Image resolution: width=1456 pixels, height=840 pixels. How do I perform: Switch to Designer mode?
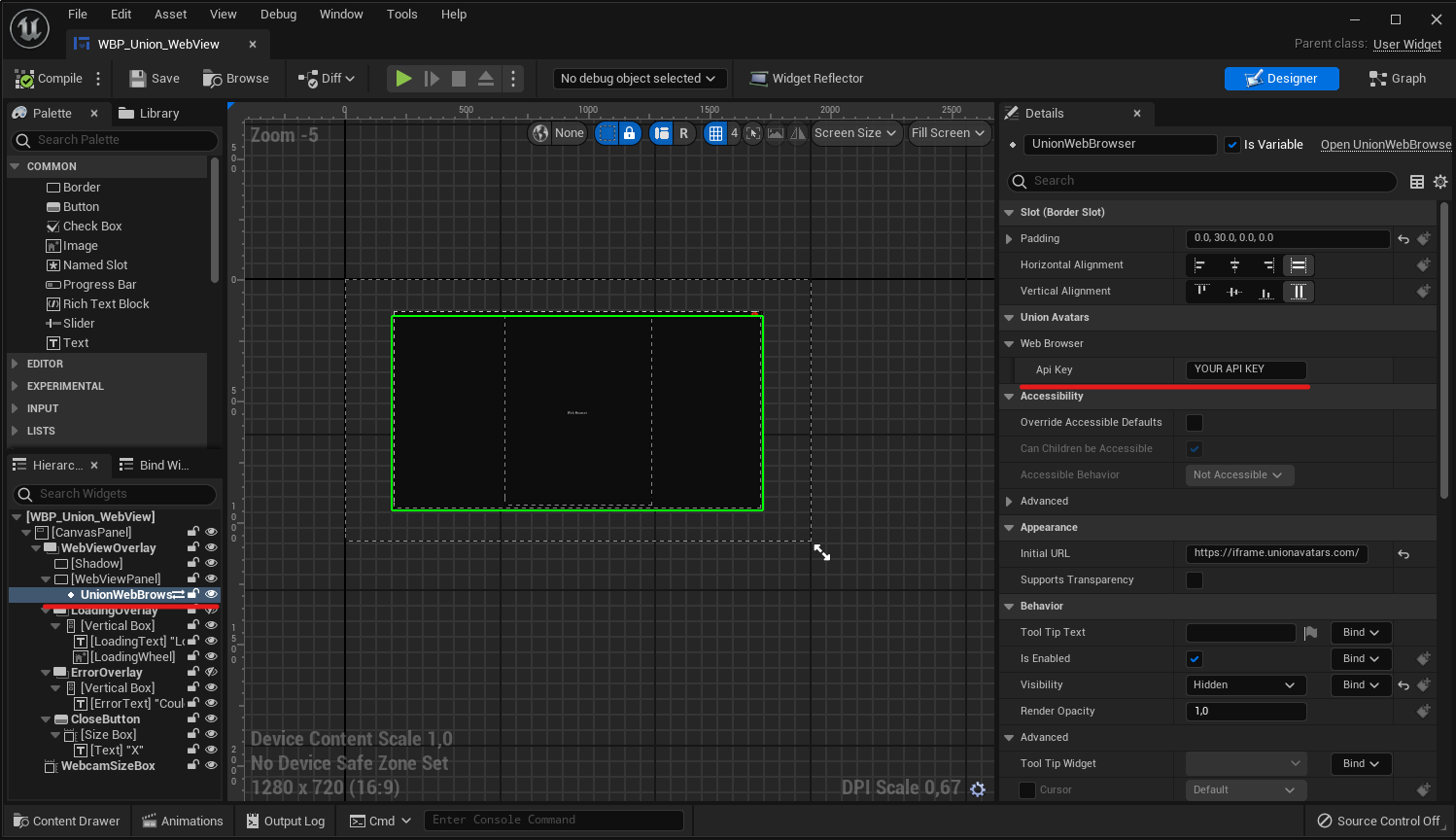1281,79
